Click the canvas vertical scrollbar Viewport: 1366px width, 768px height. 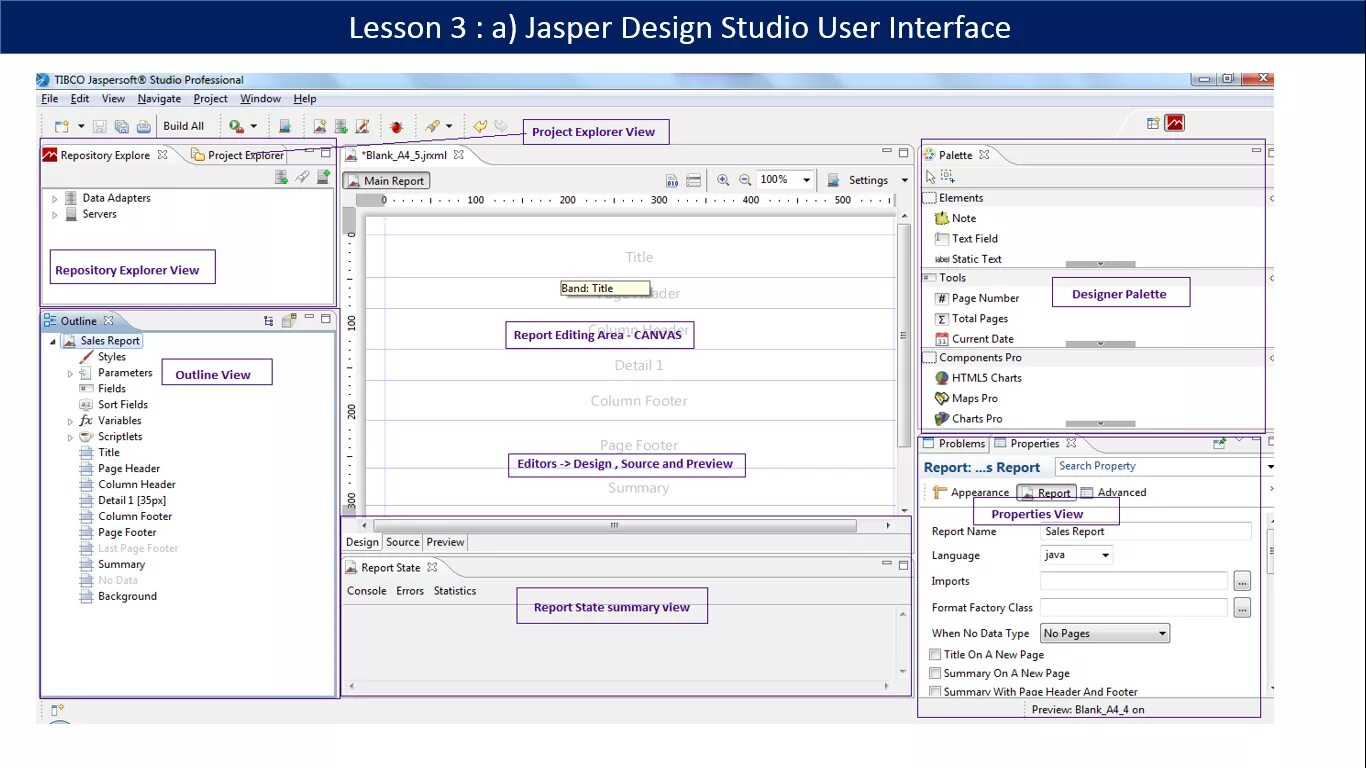(904, 335)
